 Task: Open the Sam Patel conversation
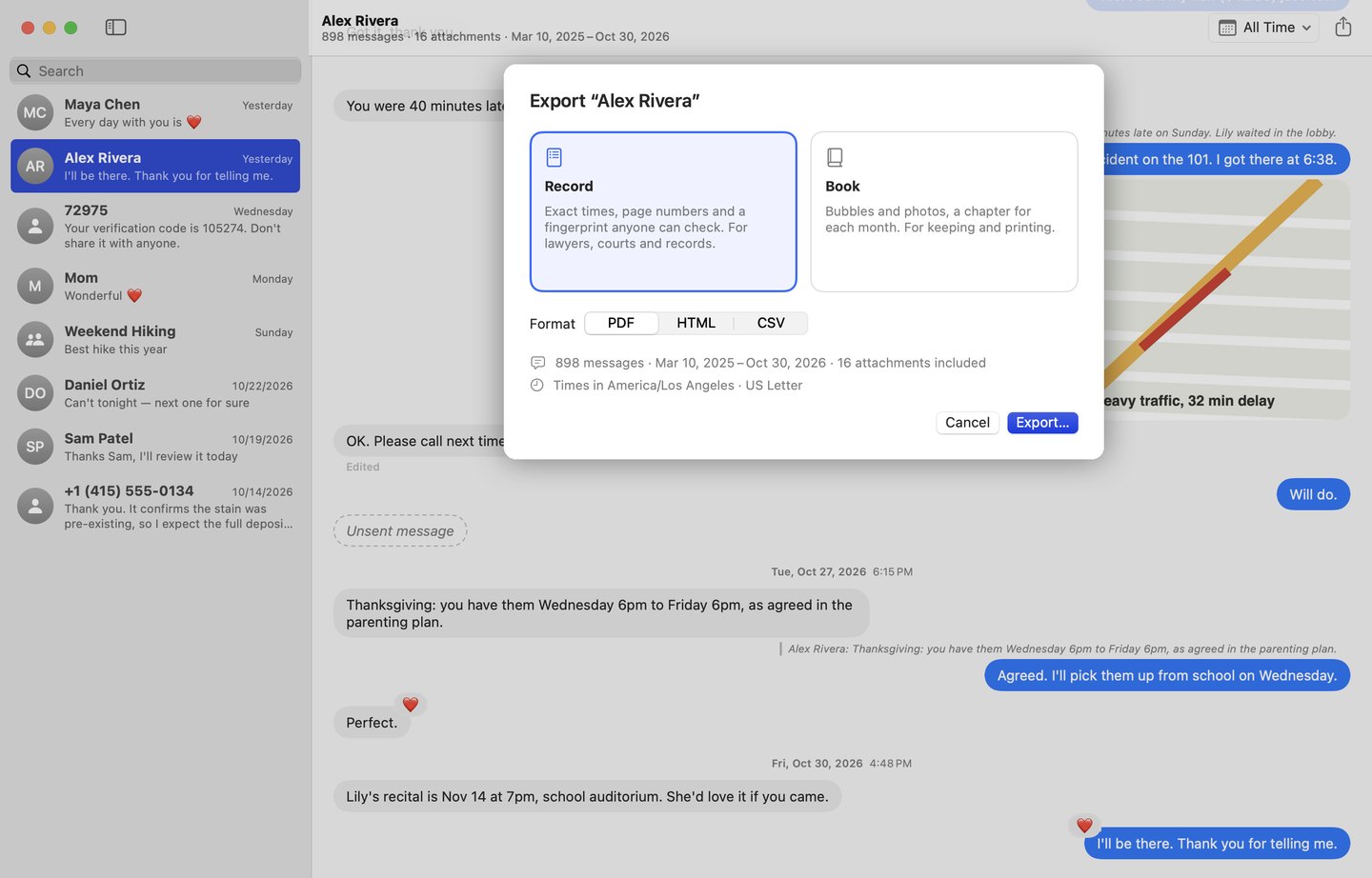(x=155, y=446)
